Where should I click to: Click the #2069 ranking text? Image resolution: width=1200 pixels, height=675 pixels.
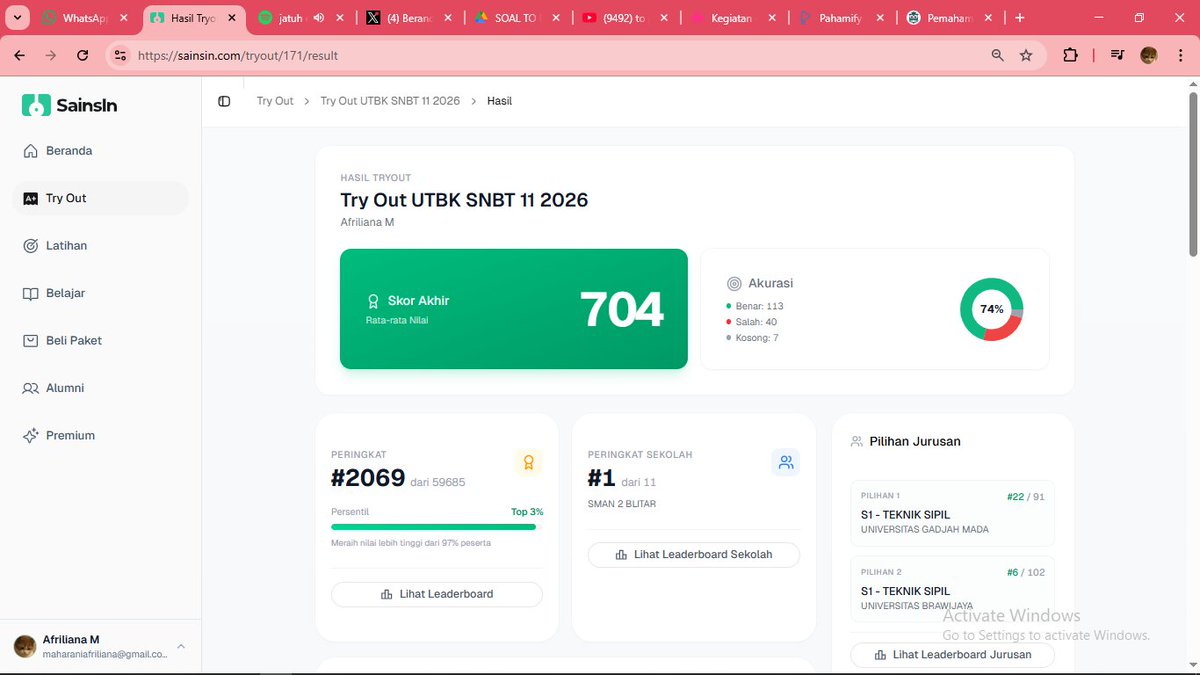pyautogui.click(x=368, y=478)
